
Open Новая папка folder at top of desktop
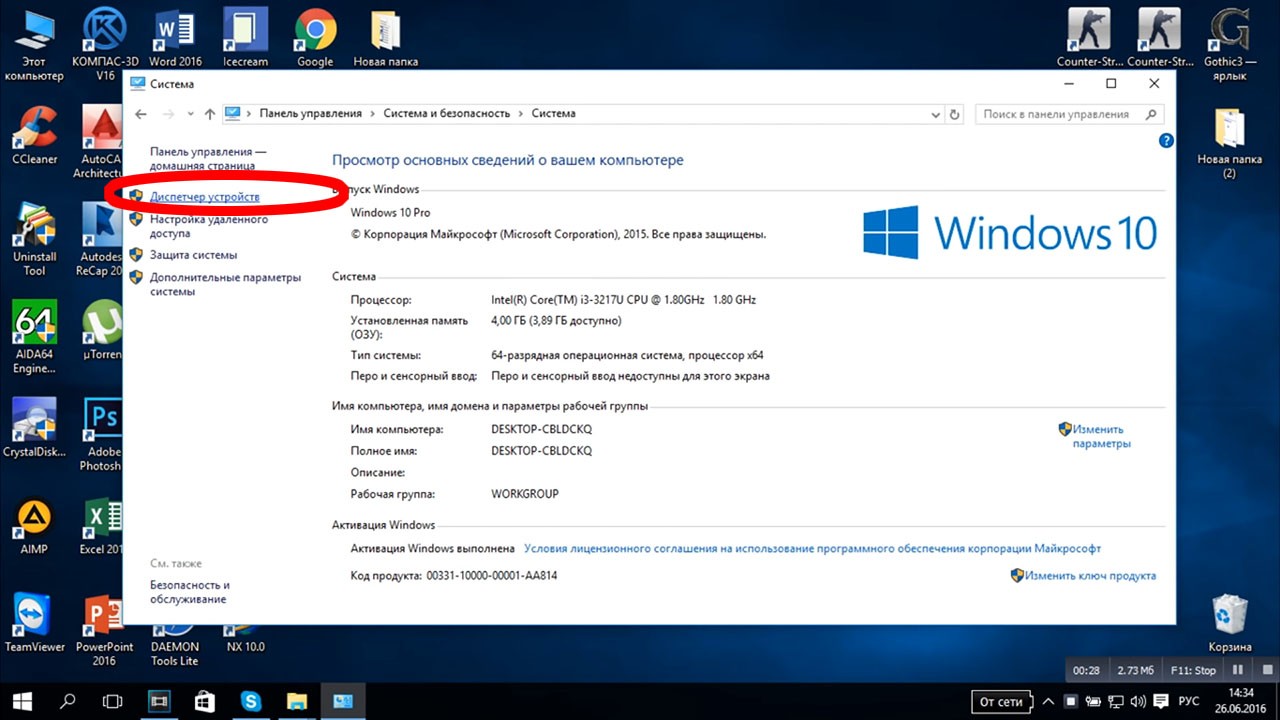[385, 38]
